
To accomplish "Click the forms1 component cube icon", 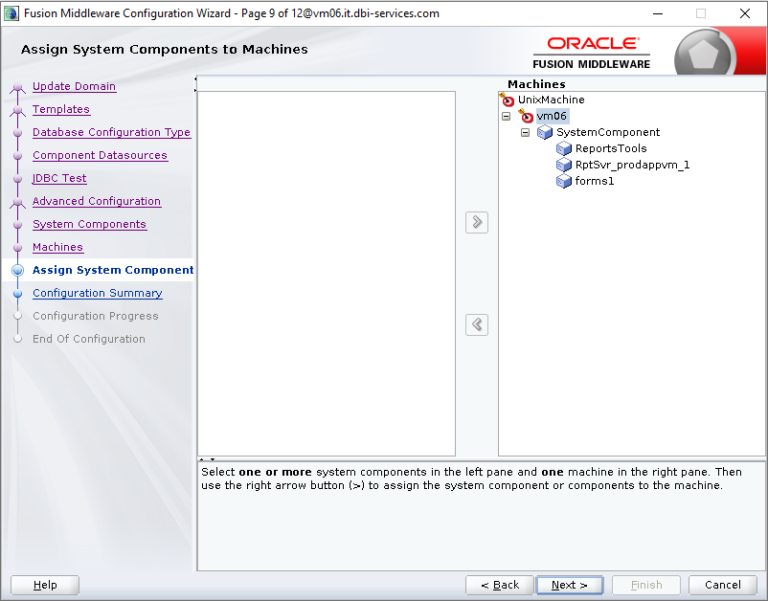I will (x=564, y=181).
